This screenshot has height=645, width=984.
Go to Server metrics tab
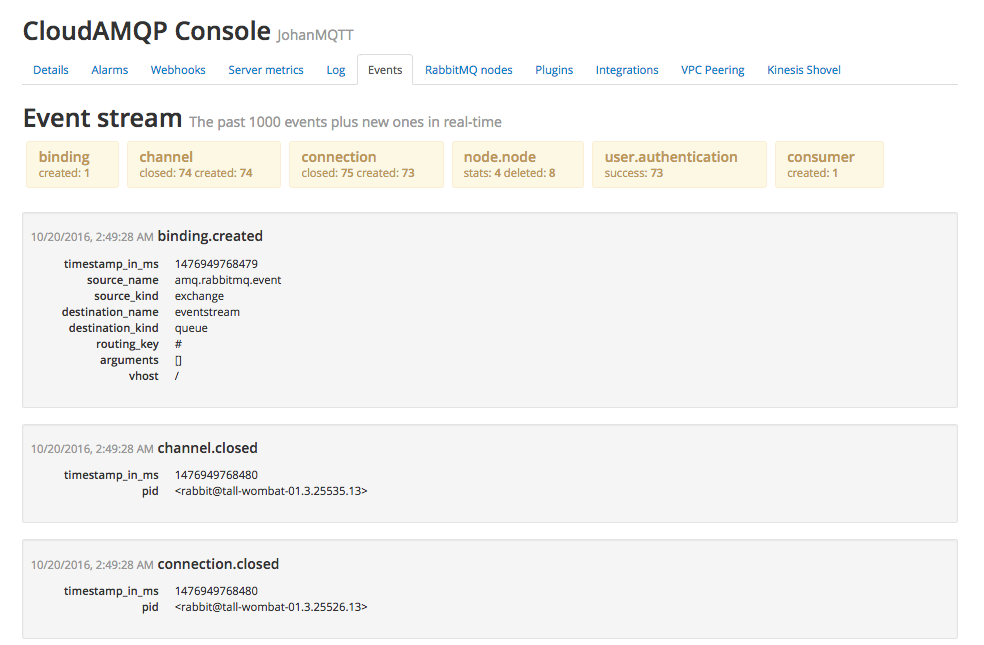(x=266, y=70)
